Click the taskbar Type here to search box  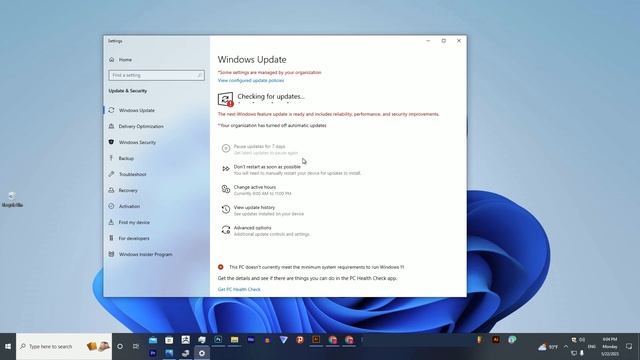pos(64,347)
